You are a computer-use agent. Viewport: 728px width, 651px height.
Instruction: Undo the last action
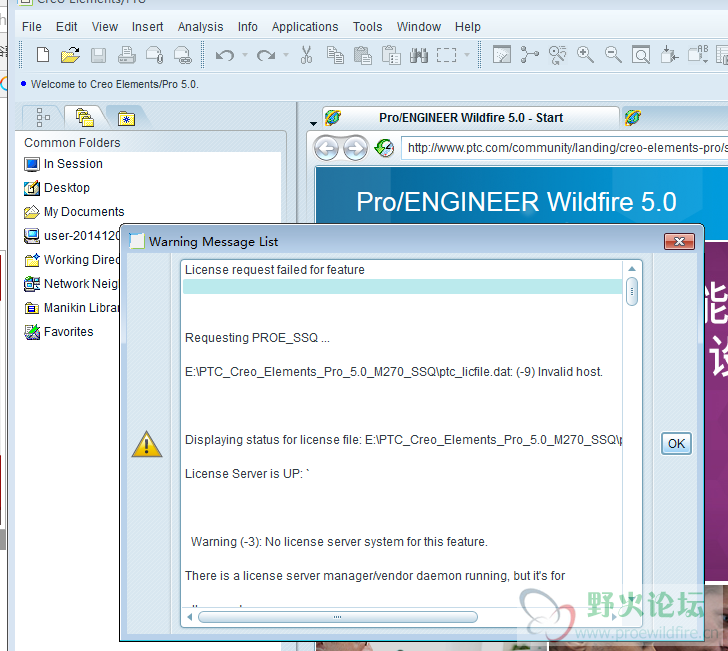pos(225,55)
